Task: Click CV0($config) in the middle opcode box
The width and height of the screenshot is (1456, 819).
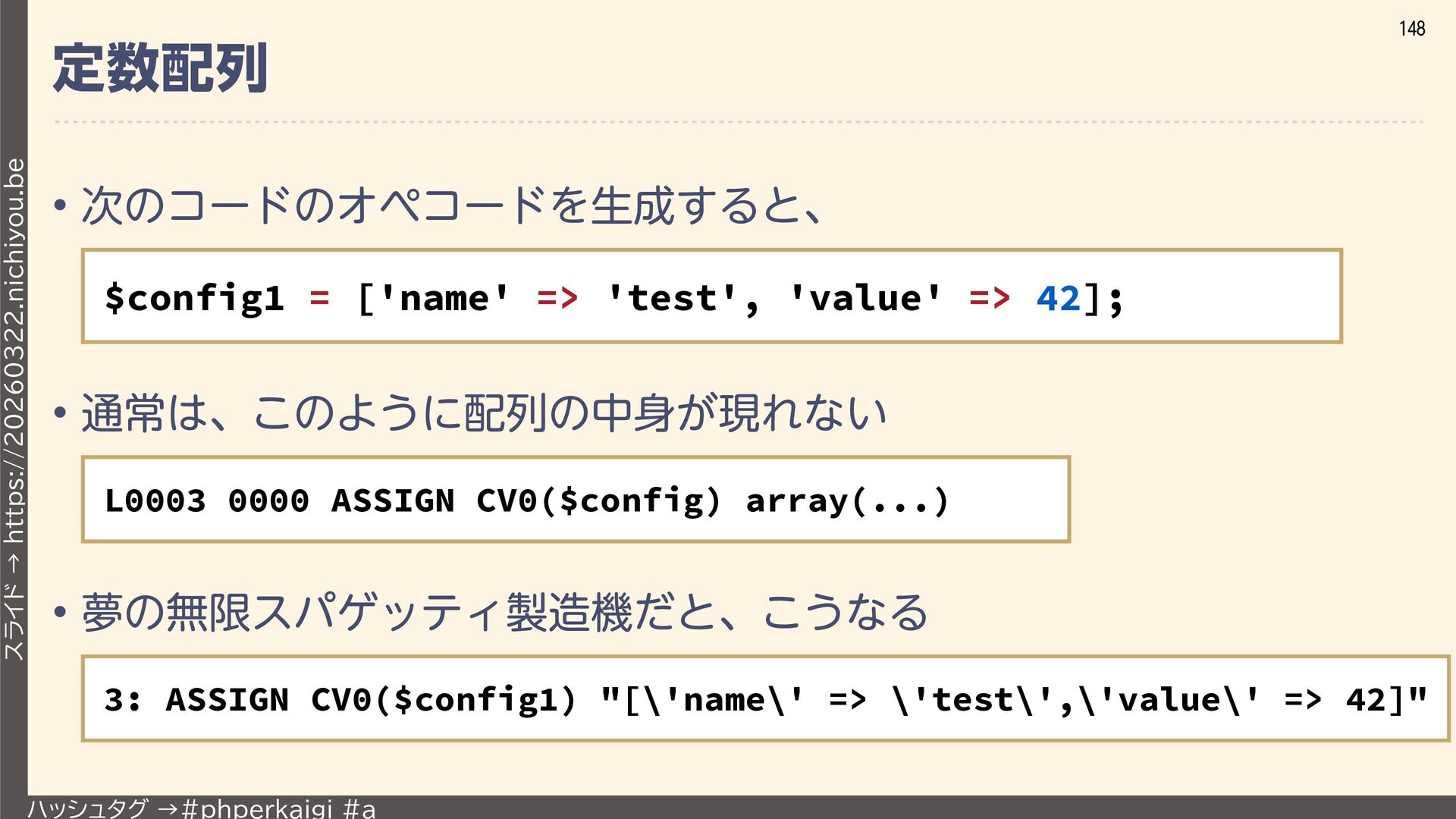Action: [598, 500]
